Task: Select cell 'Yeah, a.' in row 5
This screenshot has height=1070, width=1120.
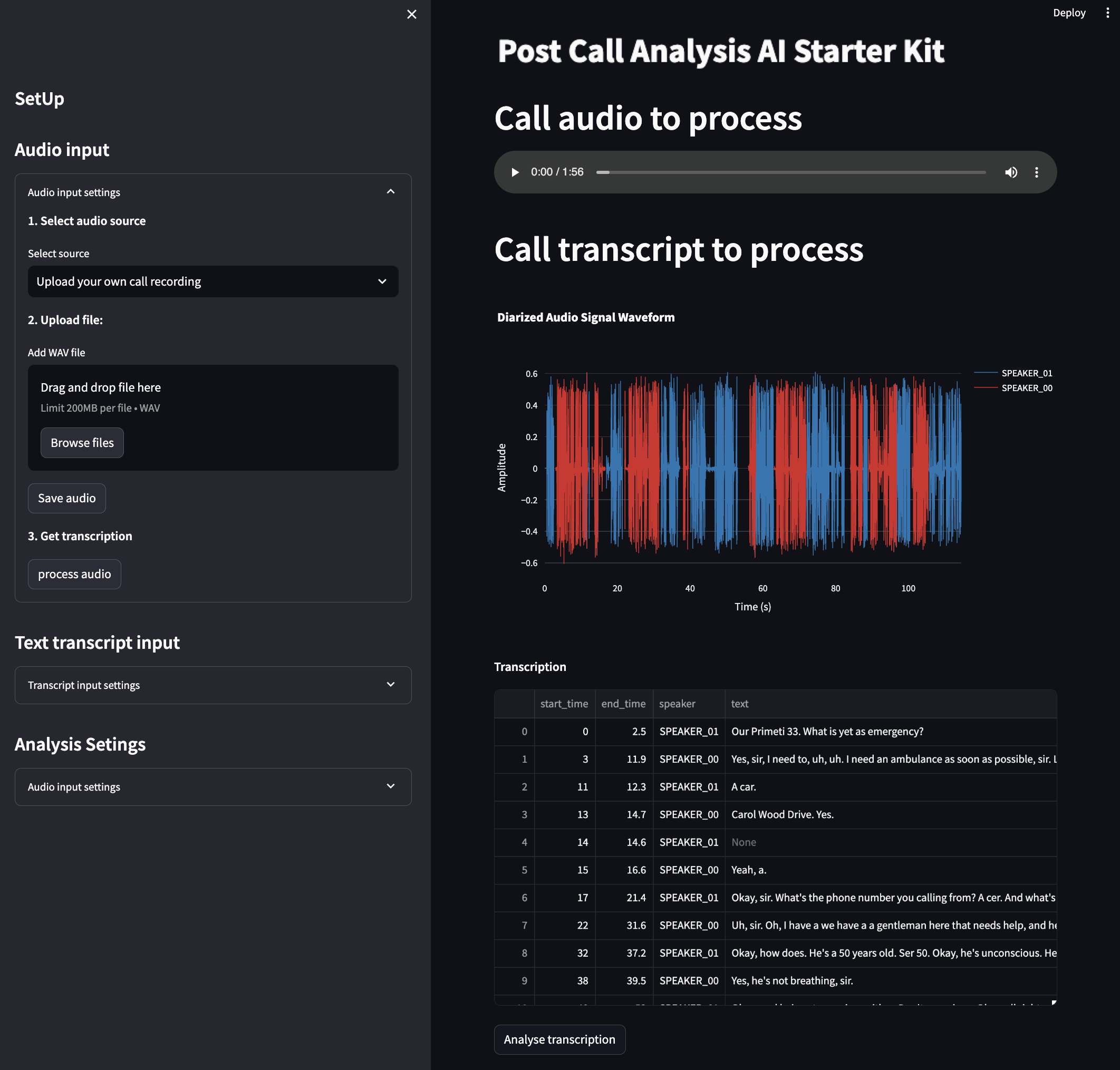Action: (x=891, y=870)
